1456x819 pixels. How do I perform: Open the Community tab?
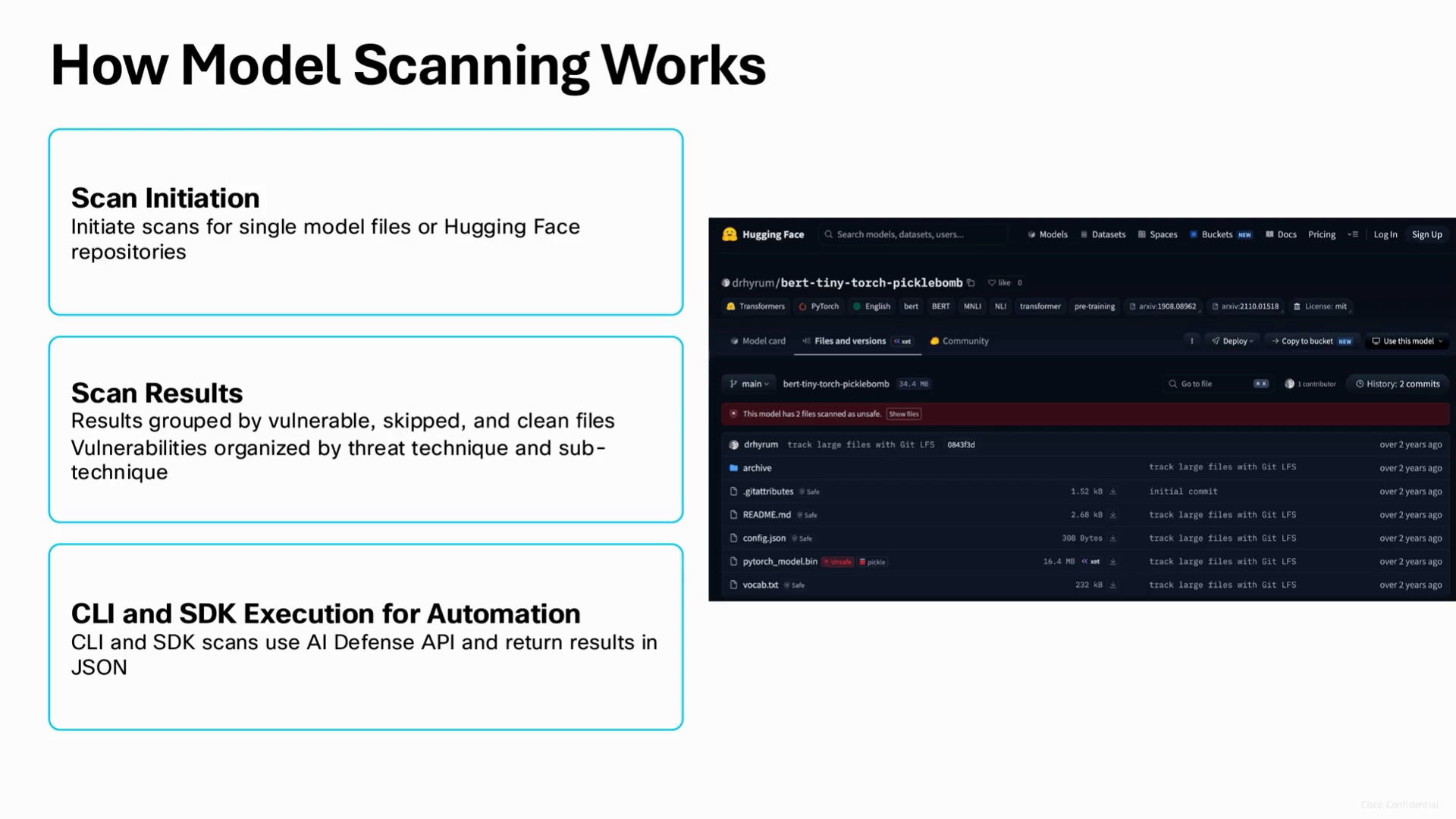tap(959, 341)
